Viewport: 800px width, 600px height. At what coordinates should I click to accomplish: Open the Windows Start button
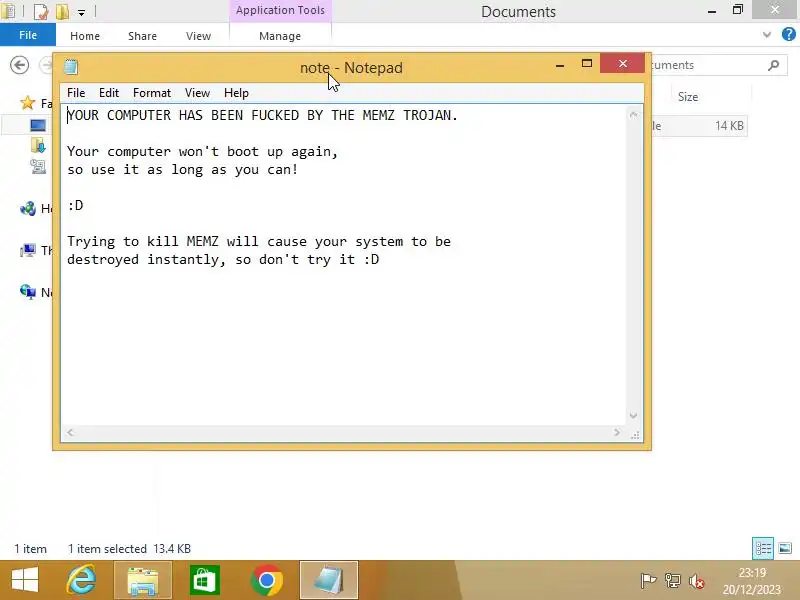pos(24,580)
